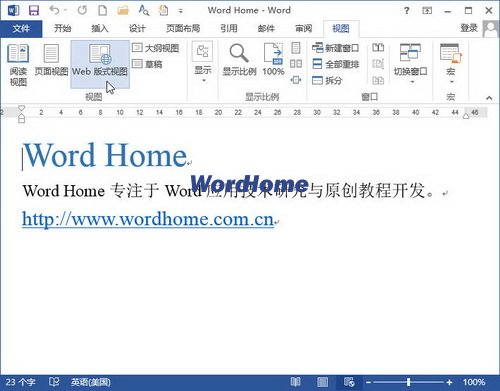Collapse the ribbon with the chevron

click(489, 98)
